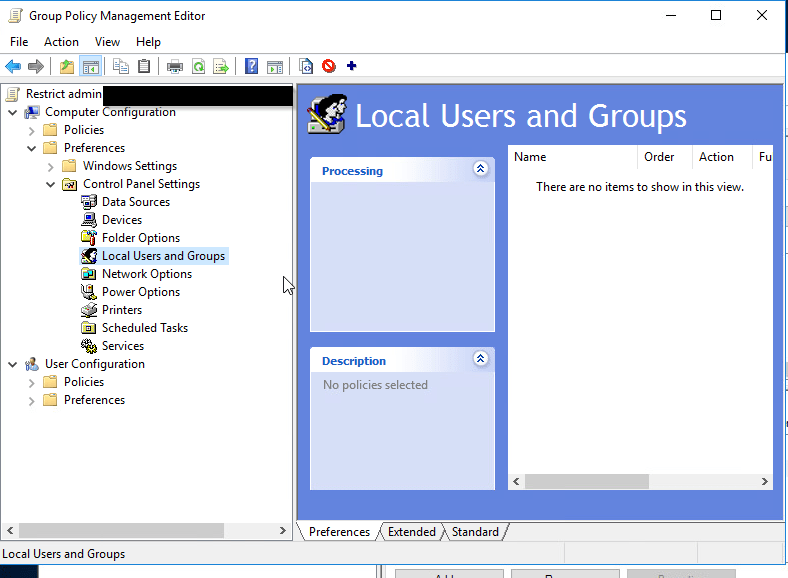
Task: Collapse the User Configuration node
Action: click(13, 364)
